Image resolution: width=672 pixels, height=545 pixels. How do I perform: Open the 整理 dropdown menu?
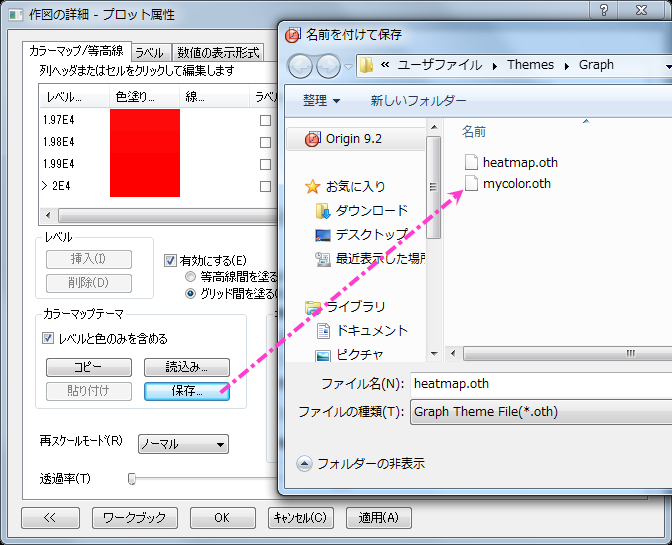(321, 101)
